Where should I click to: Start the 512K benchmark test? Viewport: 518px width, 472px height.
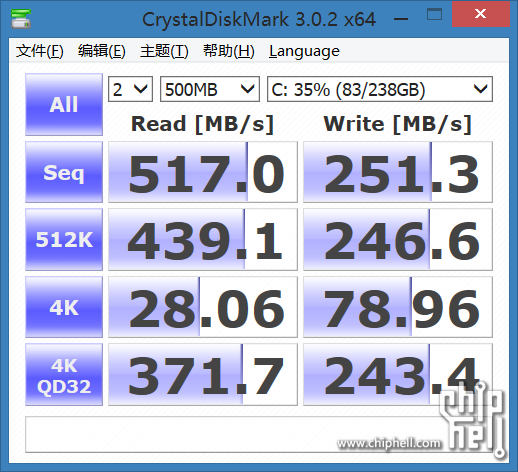coord(64,239)
